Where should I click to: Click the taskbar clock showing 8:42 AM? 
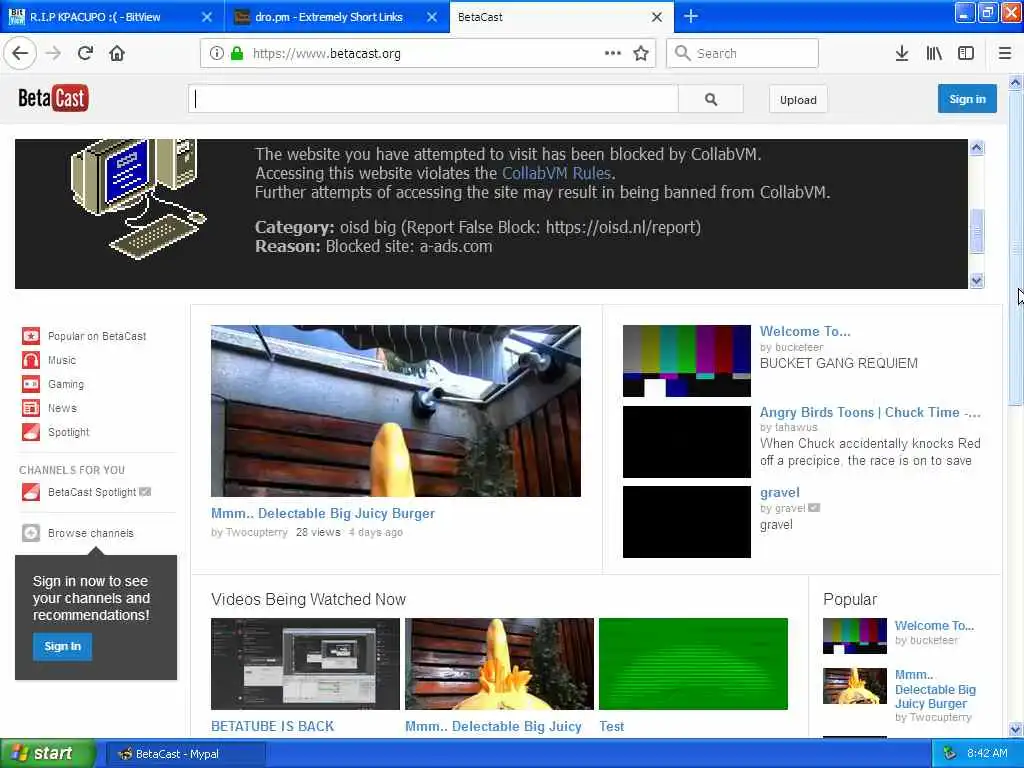coord(987,754)
